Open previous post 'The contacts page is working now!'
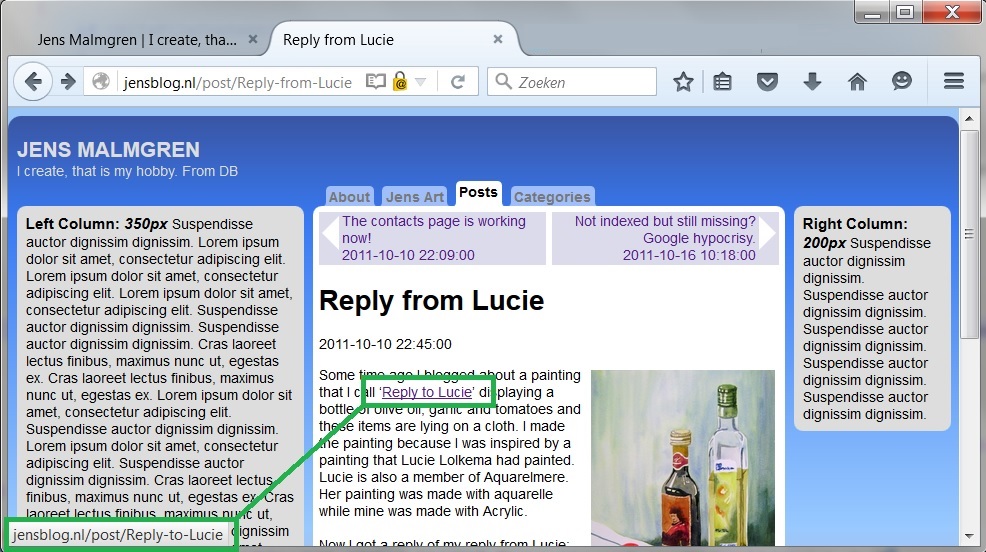 click(x=434, y=229)
